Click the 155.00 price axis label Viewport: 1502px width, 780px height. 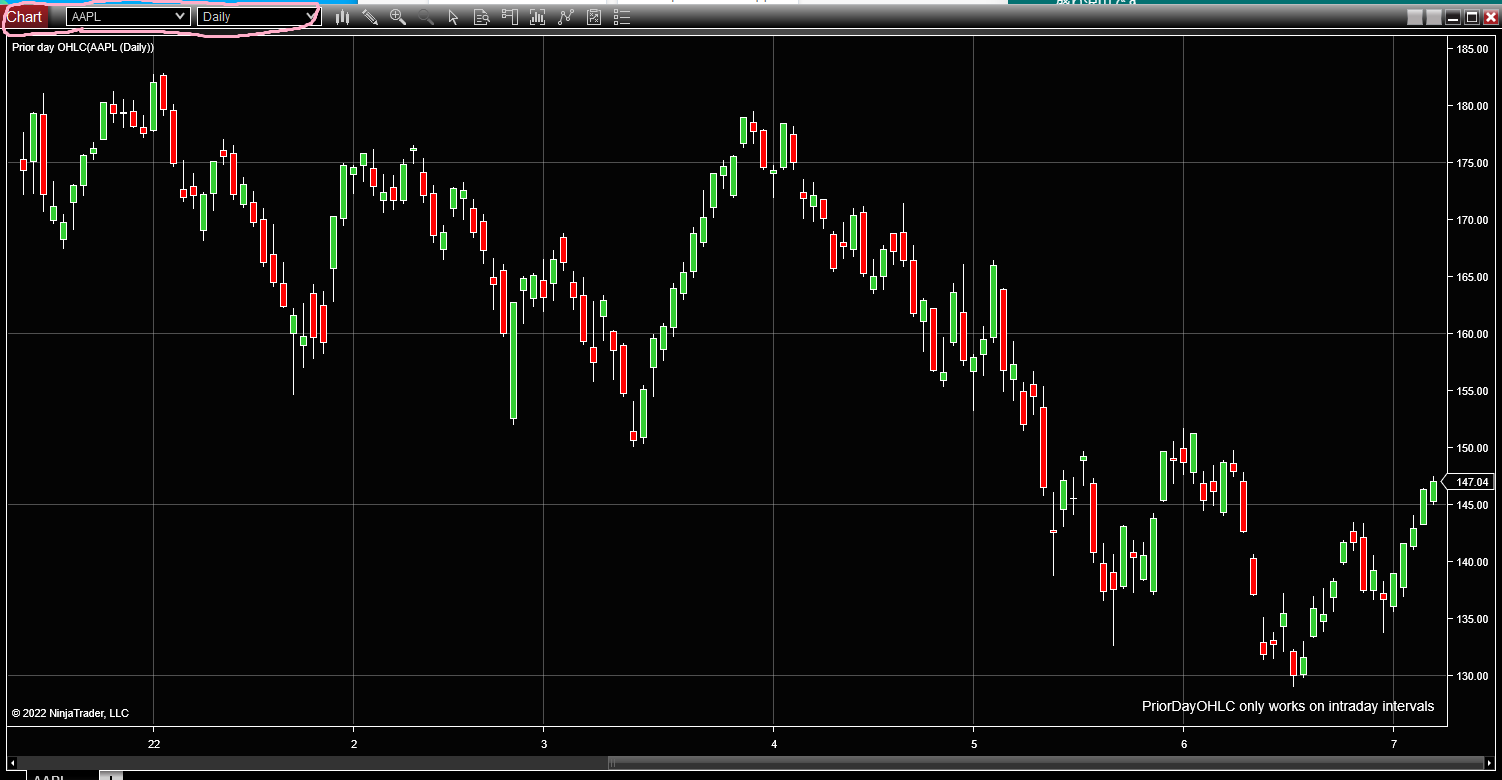[1472, 391]
